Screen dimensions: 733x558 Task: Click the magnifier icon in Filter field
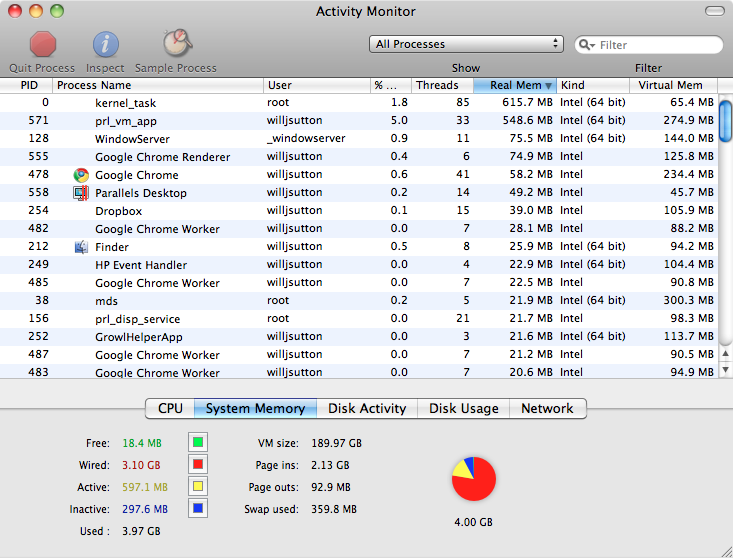tap(586, 45)
